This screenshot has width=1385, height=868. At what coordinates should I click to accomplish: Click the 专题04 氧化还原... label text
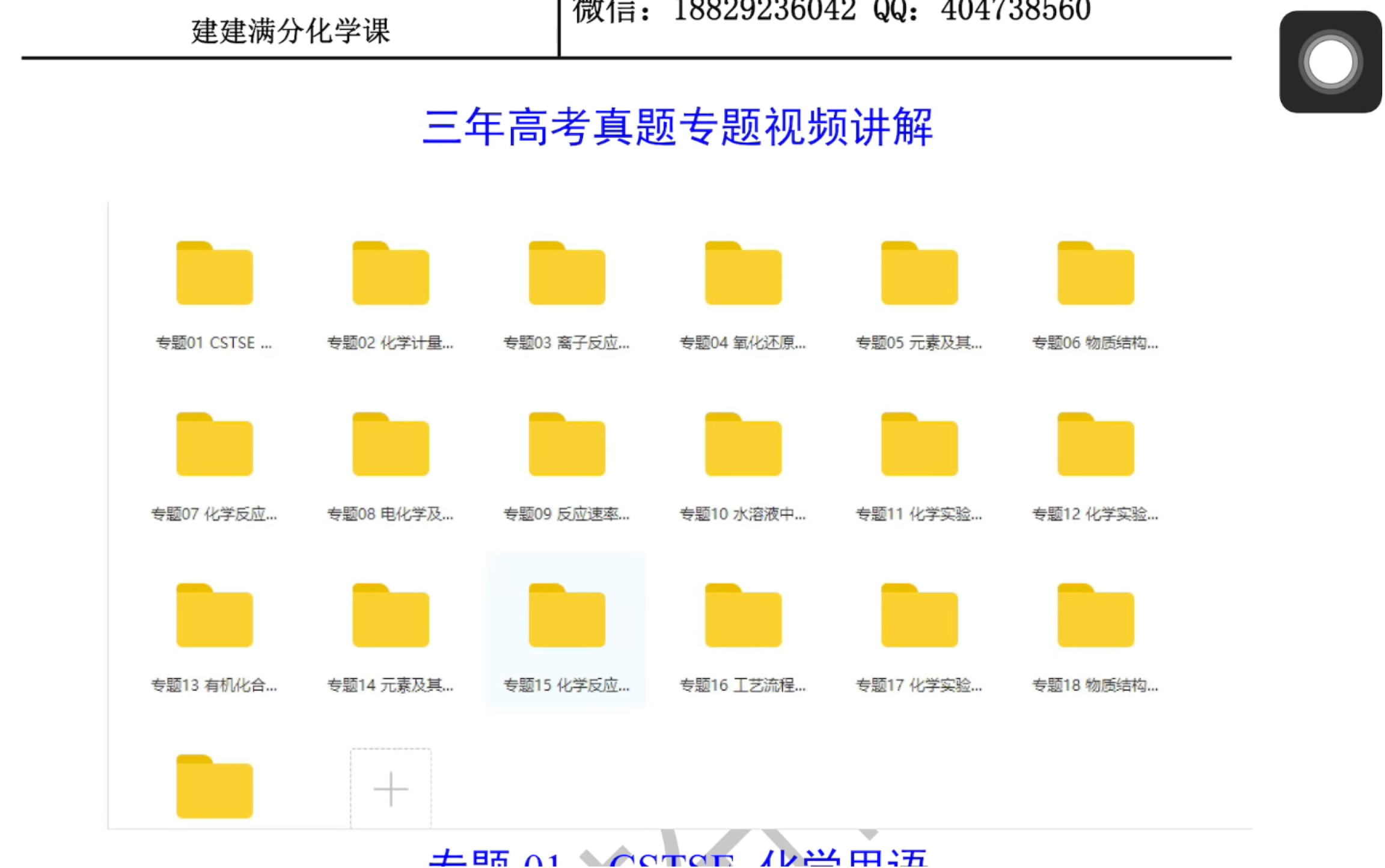coord(742,343)
